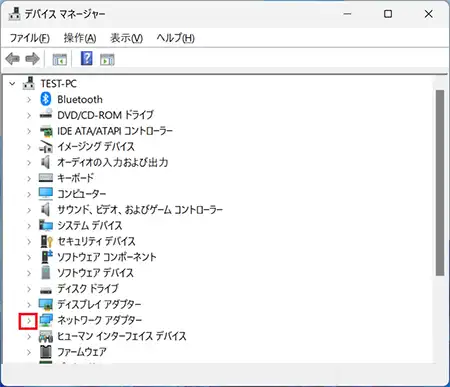Click the オーディオの入力および出力 speaker icon
Screen dimensions: 450x387
click(x=46, y=162)
